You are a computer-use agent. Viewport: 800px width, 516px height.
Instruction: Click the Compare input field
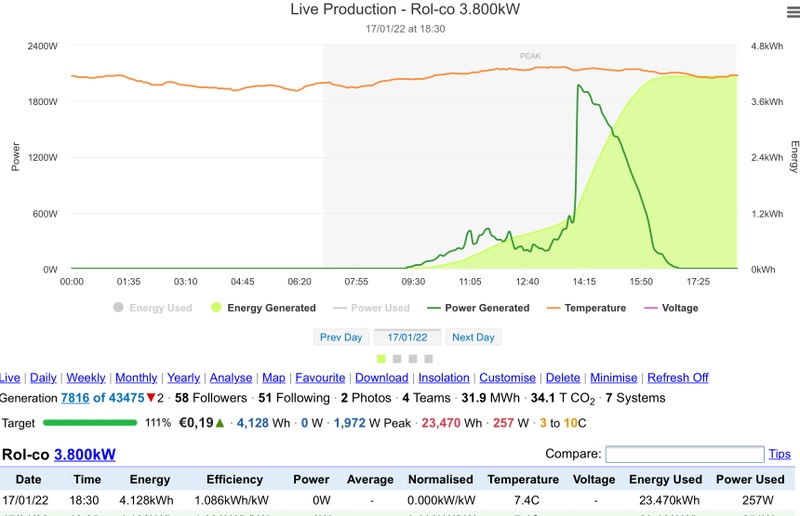[x=684, y=454]
